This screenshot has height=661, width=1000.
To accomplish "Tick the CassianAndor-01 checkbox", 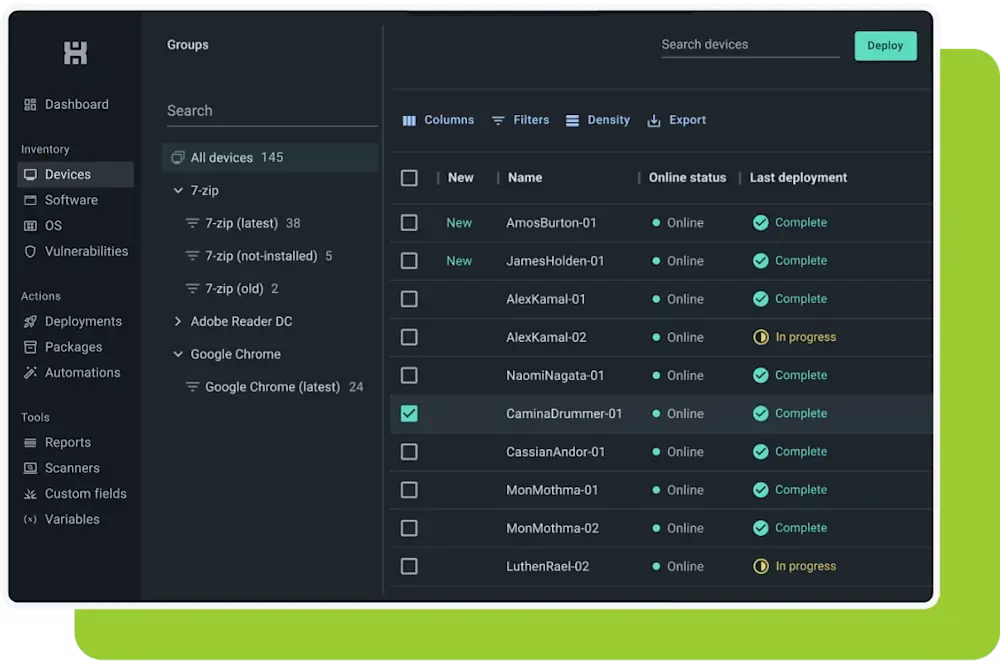I will tap(409, 452).
